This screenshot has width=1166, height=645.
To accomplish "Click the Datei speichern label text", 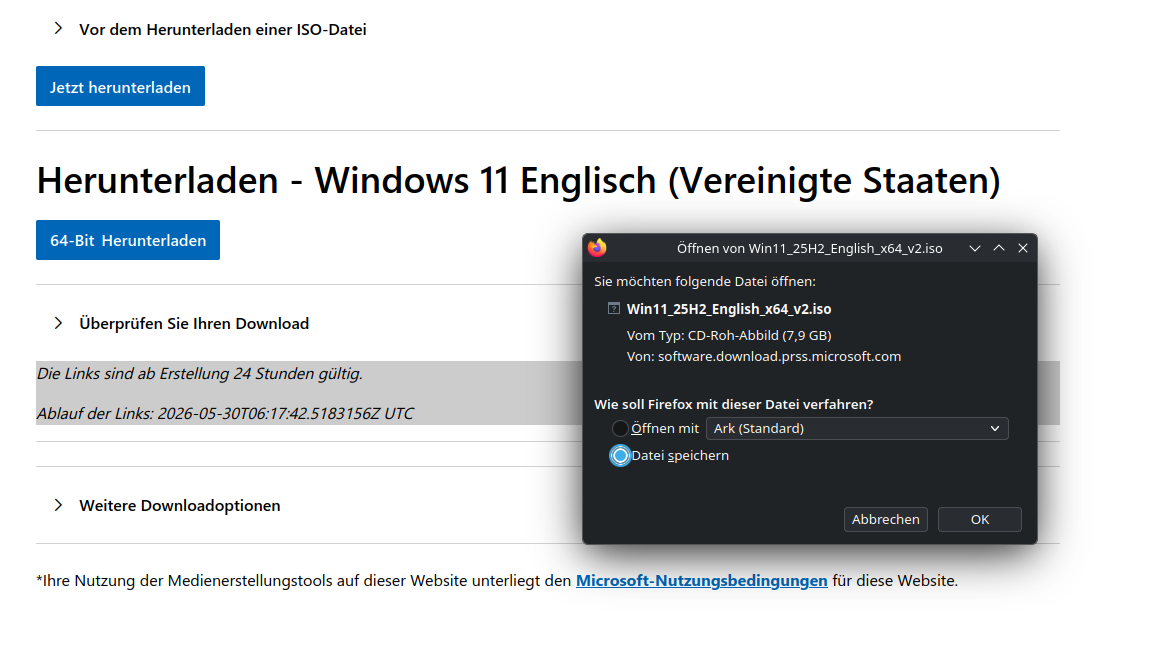I will [x=680, y=455].
